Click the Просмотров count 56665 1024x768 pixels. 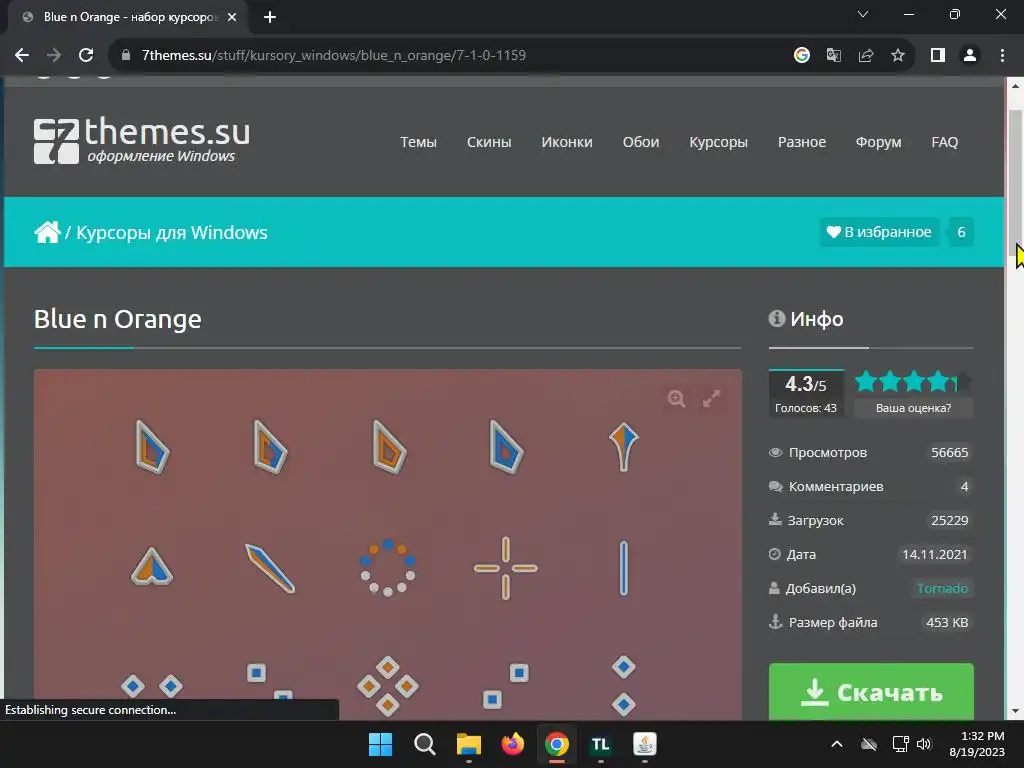tap(950, 453)
